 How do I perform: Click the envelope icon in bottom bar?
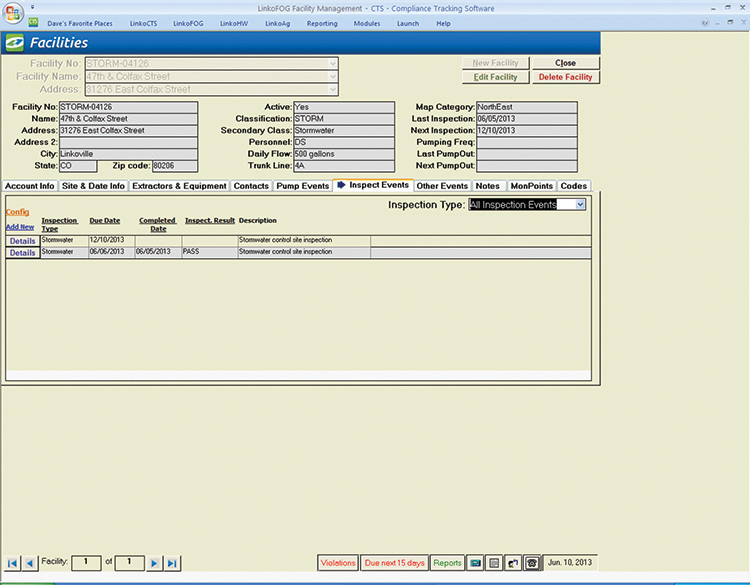click(476, 563)
